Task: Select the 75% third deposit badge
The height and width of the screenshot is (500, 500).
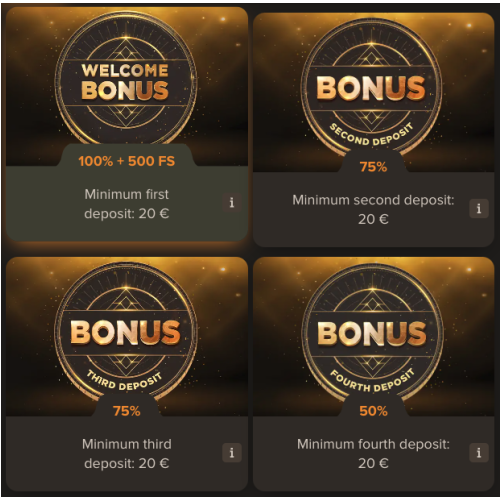Action: [126, 411]
